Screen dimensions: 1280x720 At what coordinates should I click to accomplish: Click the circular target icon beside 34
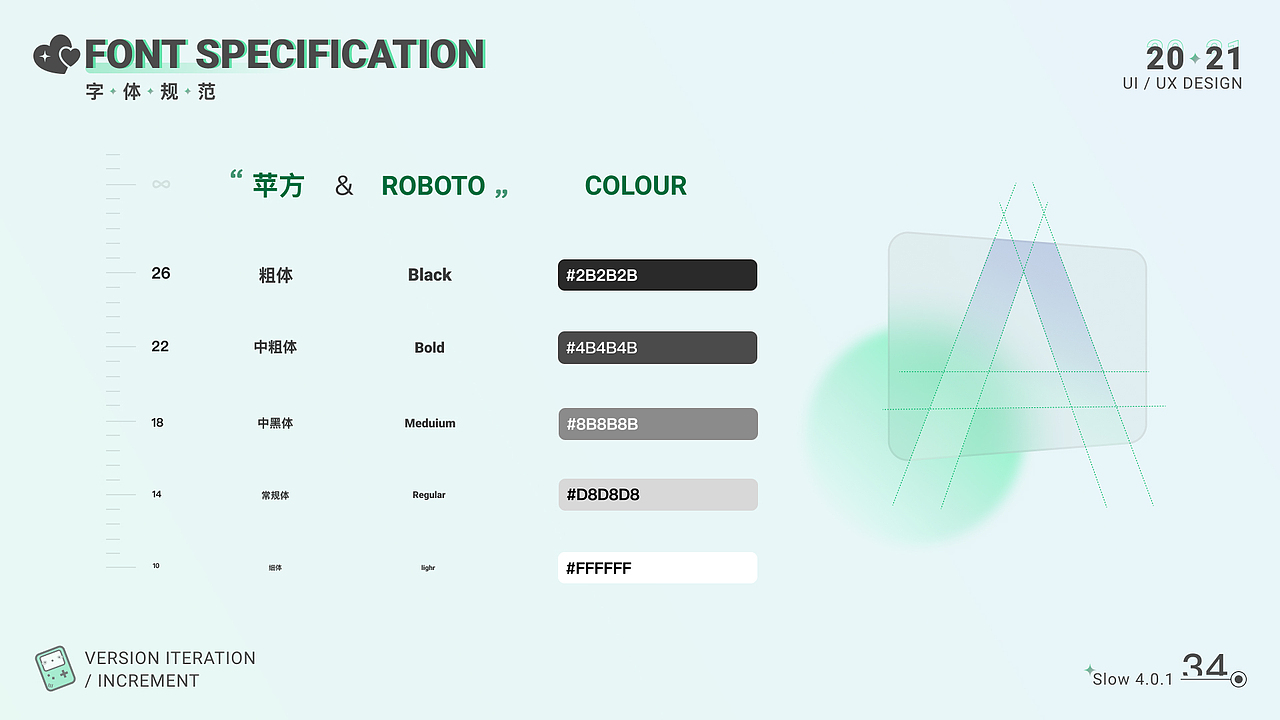coord(1239,680)
